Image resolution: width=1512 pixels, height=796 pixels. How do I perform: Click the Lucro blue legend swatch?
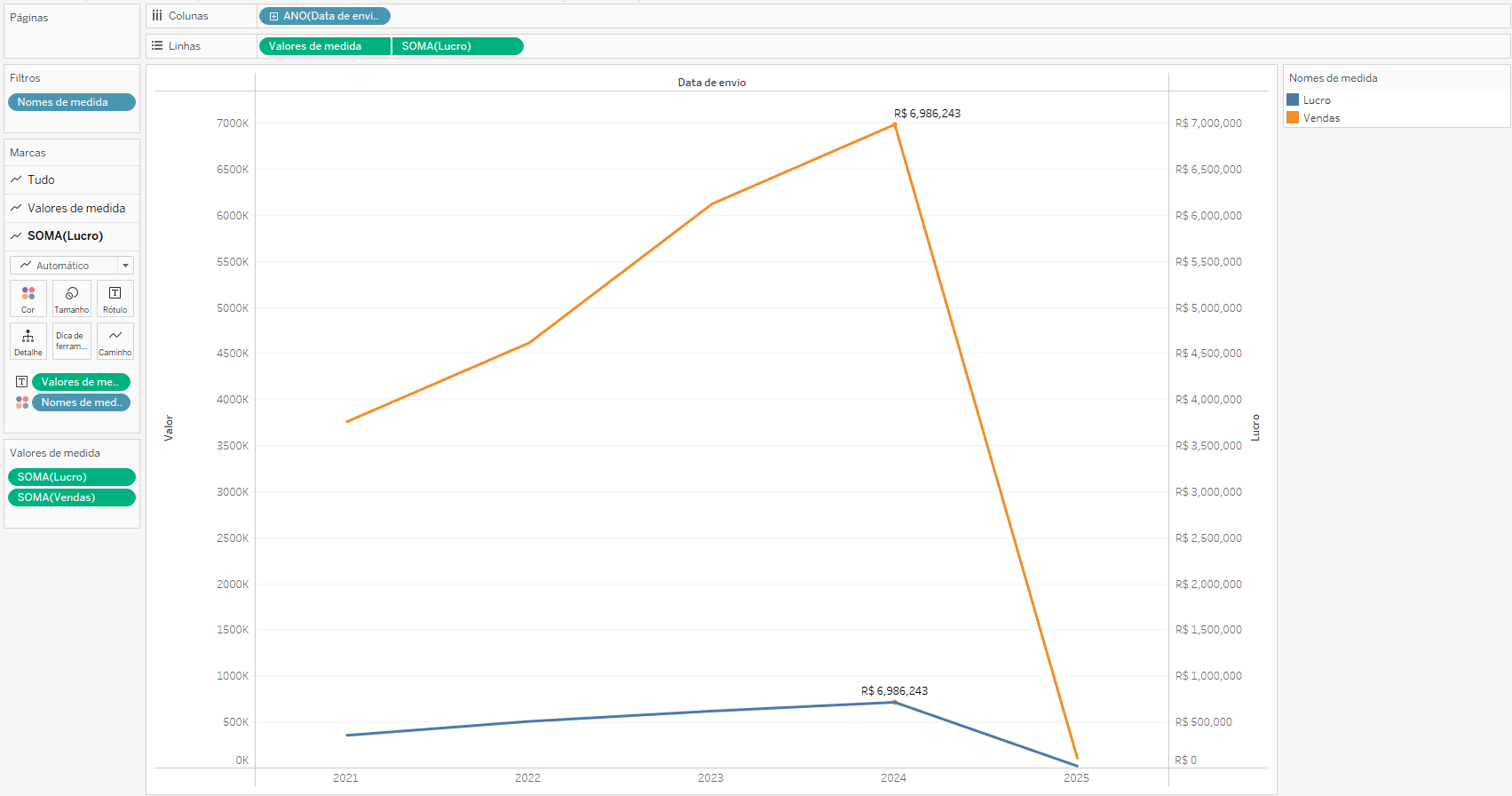click(1293, 100)
